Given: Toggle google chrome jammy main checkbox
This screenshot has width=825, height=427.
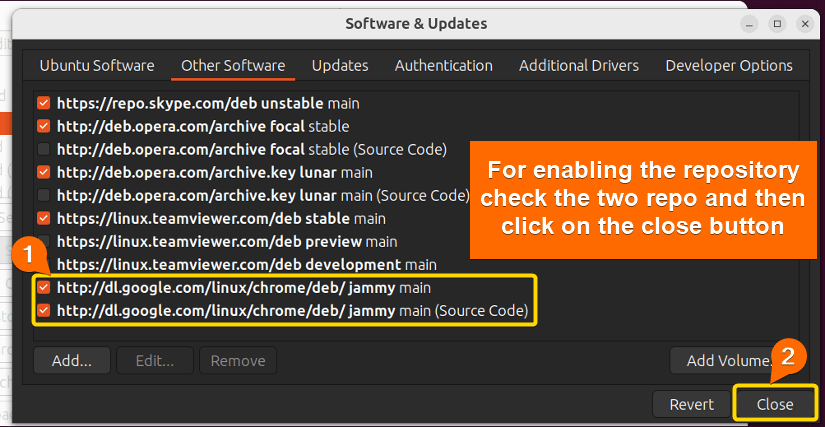Looking at the screenshot, I should pyautogui.click(x=44, y=288).
